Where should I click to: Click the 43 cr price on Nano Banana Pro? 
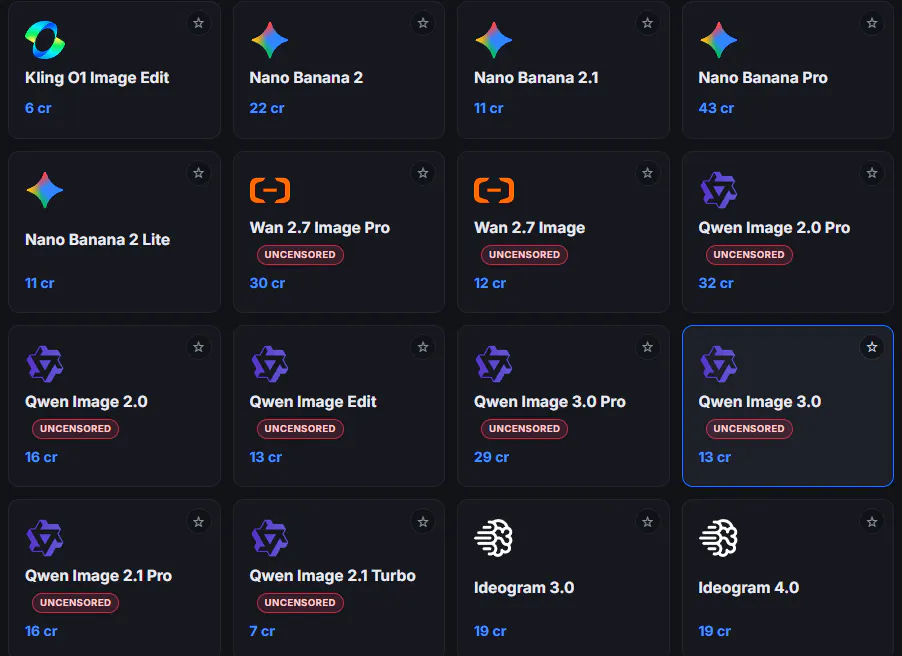click(716, 108)
